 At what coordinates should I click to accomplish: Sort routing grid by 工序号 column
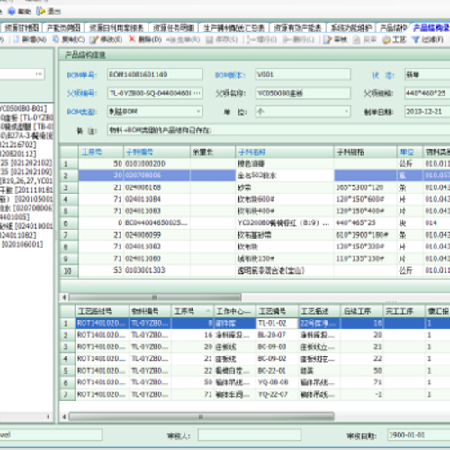192,311
